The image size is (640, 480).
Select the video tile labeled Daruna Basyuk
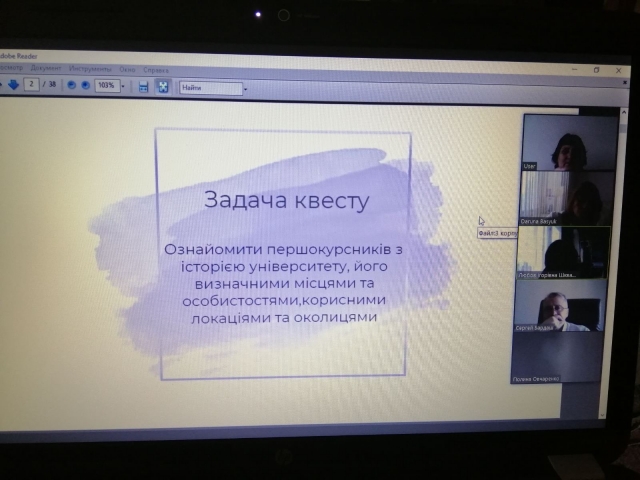(566, 198)
